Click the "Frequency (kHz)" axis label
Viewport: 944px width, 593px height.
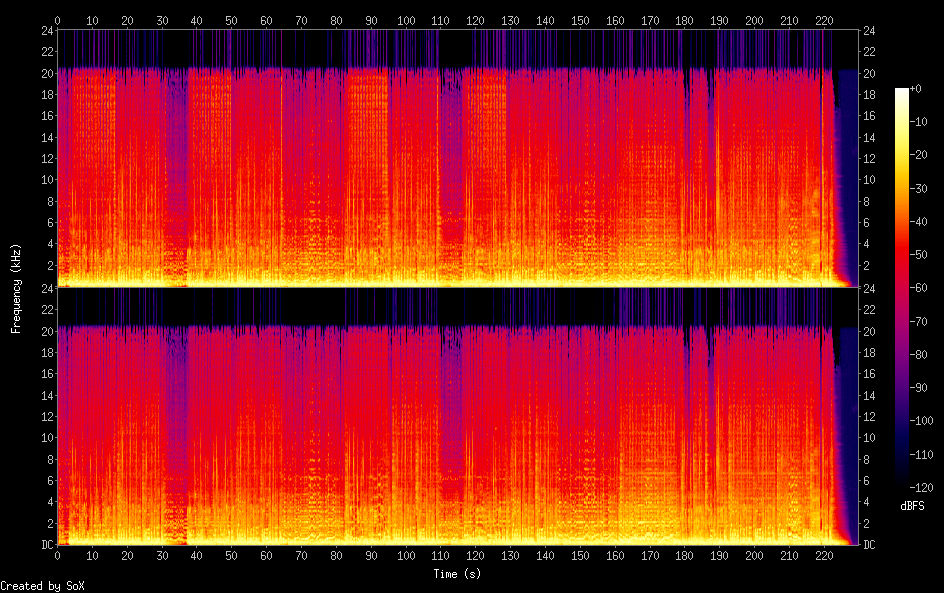16,288
